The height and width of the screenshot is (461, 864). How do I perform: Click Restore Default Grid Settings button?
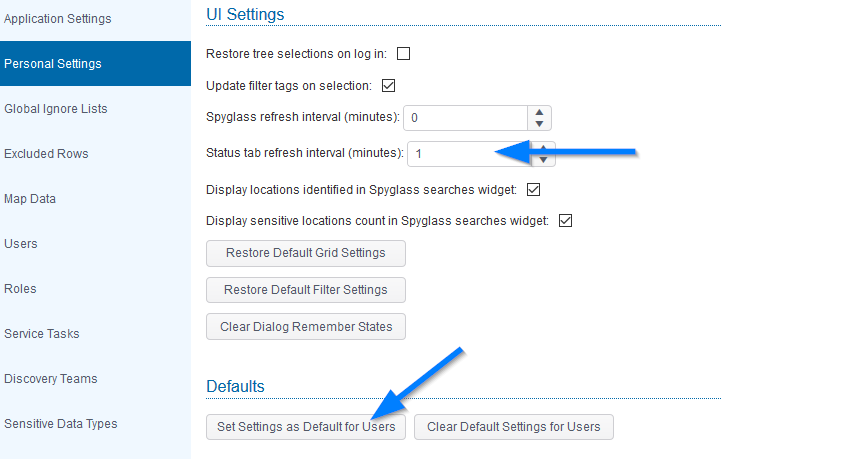[305, 253]
